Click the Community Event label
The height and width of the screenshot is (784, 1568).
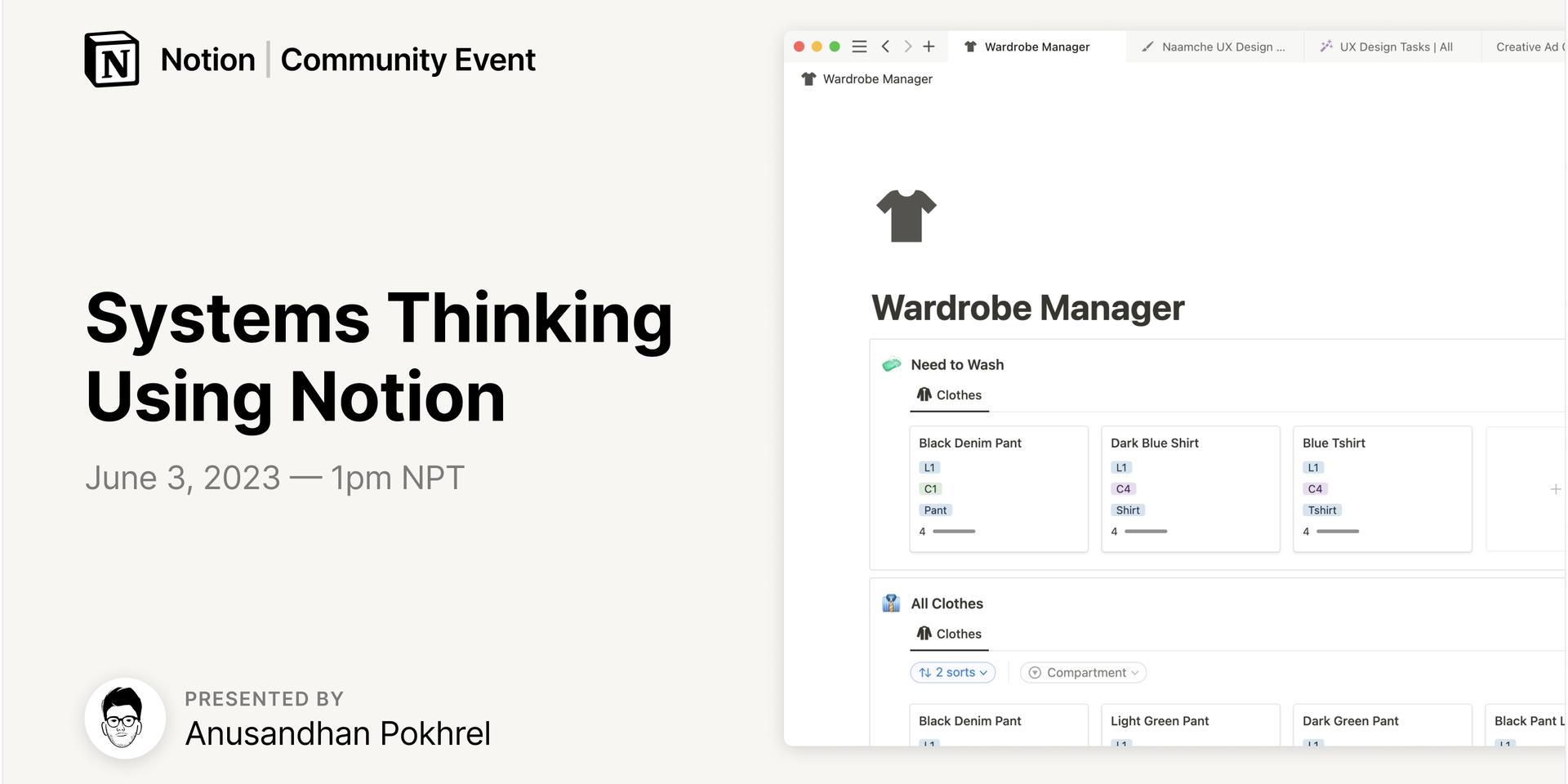[x=408, y=60]
